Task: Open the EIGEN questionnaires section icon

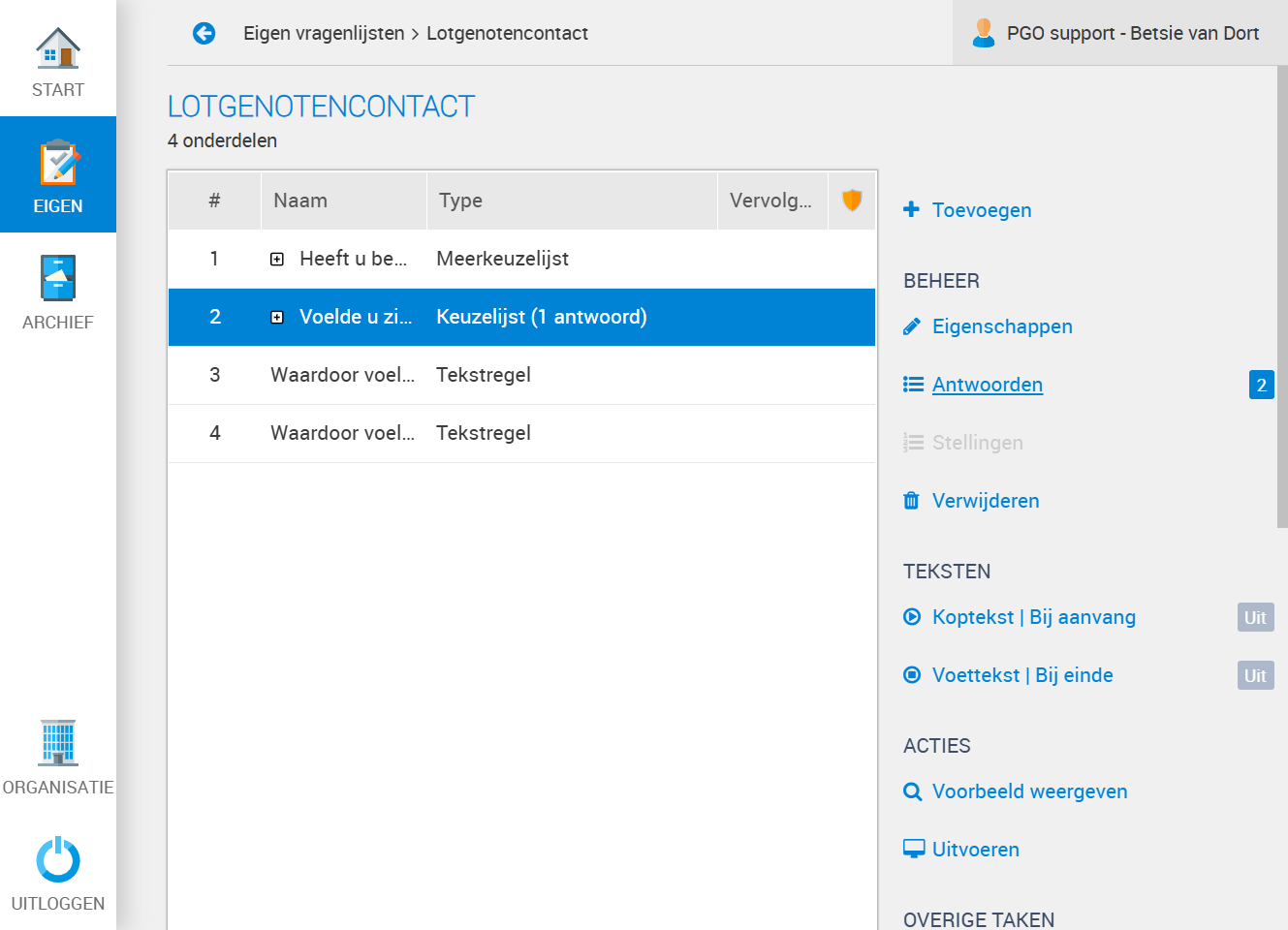Action: tap(58, 163)
